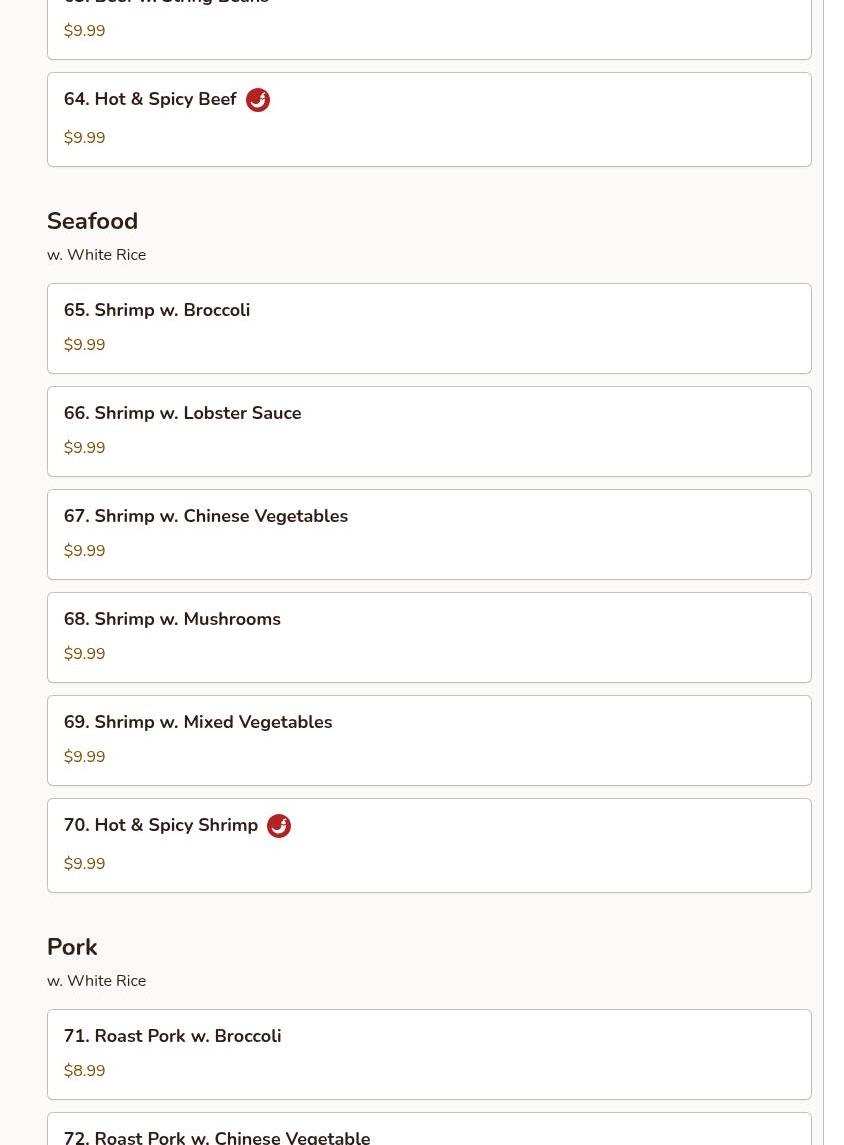Click the Seafood section heading
This screenshot has height=1145, width=844.
92,221
